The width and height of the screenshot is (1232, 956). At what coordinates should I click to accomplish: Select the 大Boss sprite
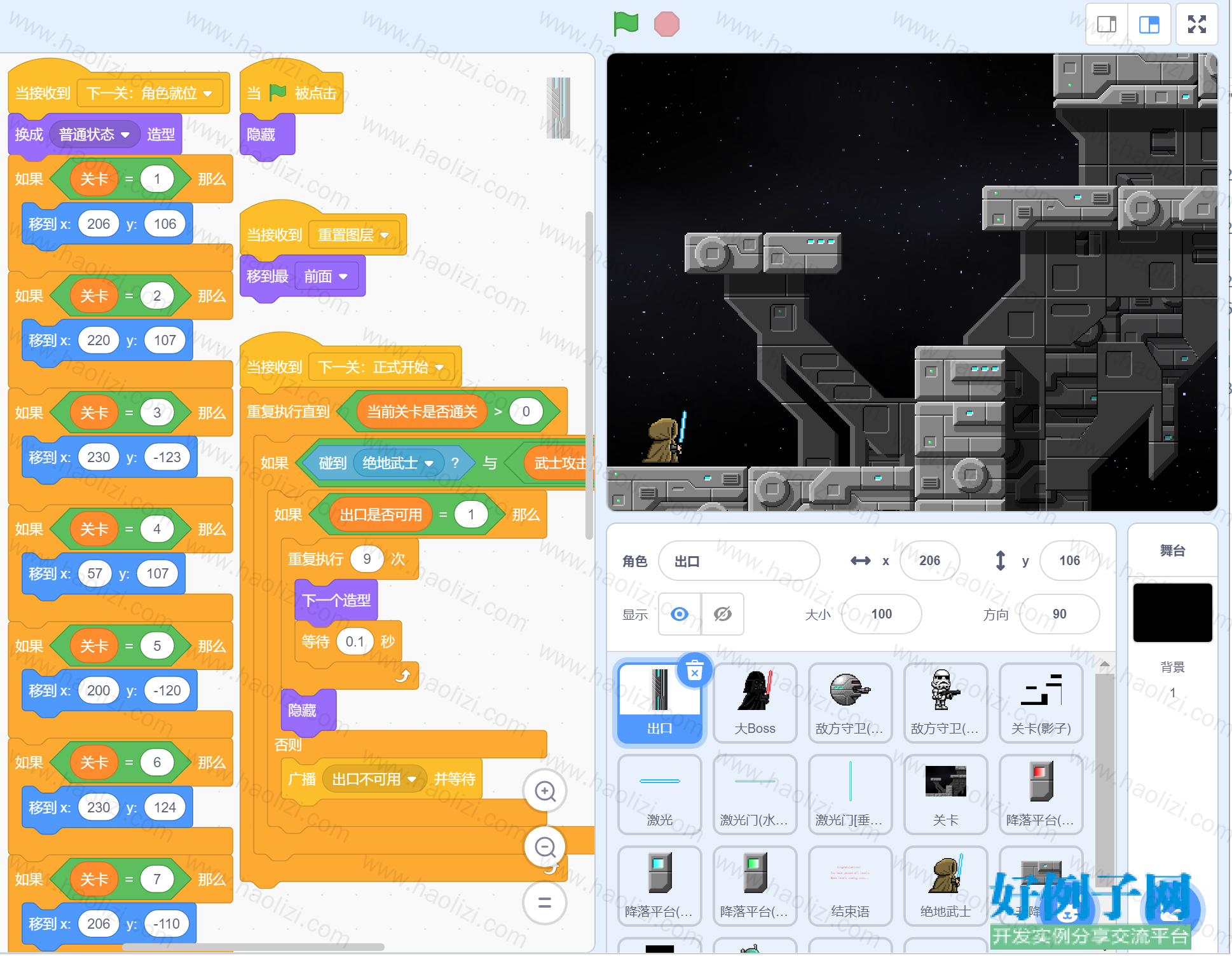pyautogui.click(x=755, y=703)
